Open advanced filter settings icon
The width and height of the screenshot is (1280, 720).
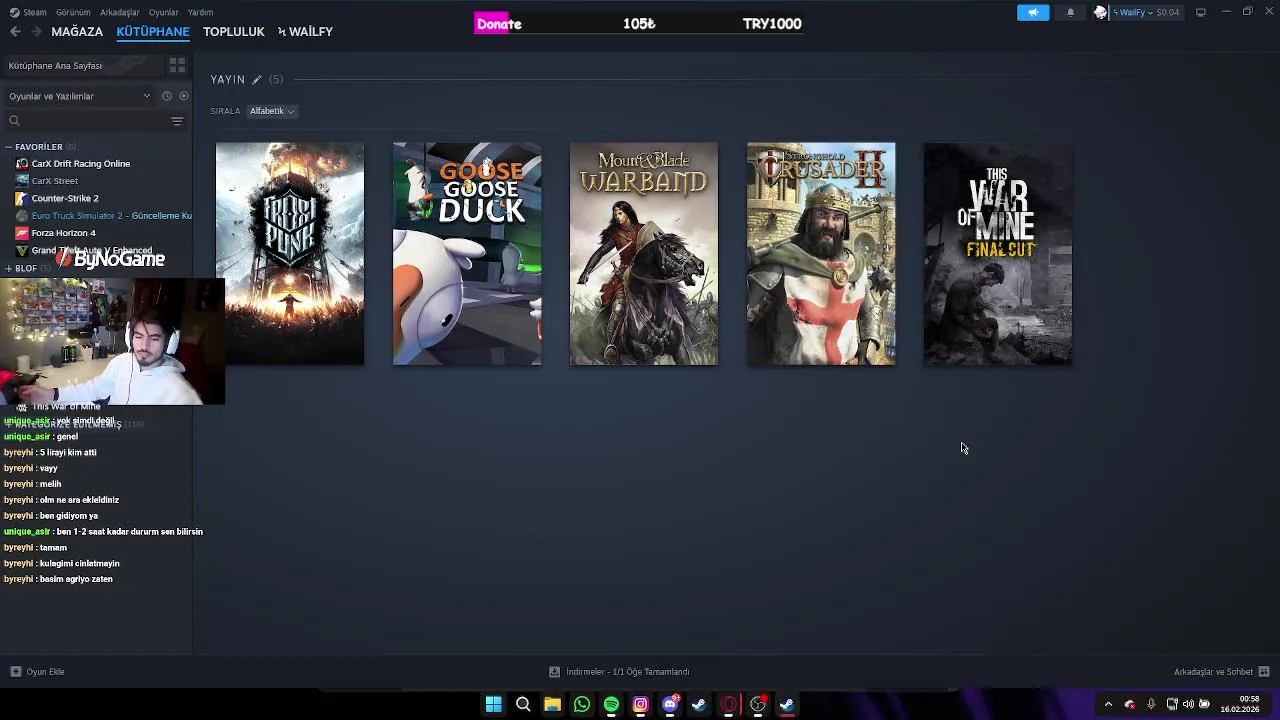point(177,121)
